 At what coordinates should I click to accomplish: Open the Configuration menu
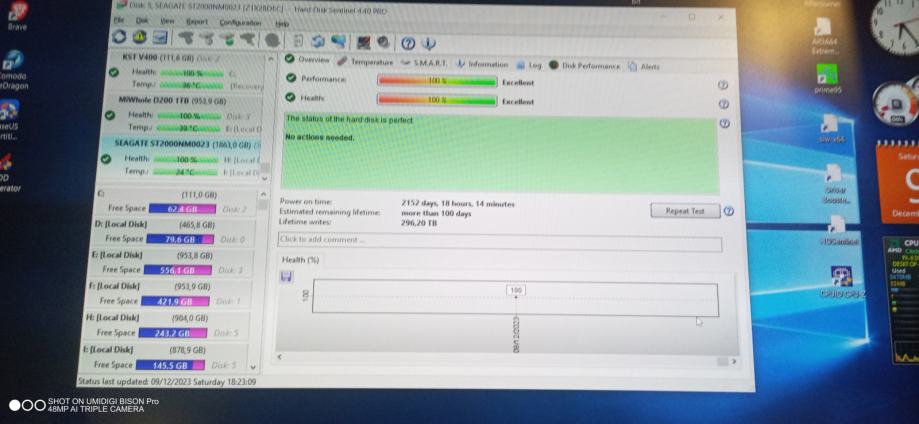point(240,23)
